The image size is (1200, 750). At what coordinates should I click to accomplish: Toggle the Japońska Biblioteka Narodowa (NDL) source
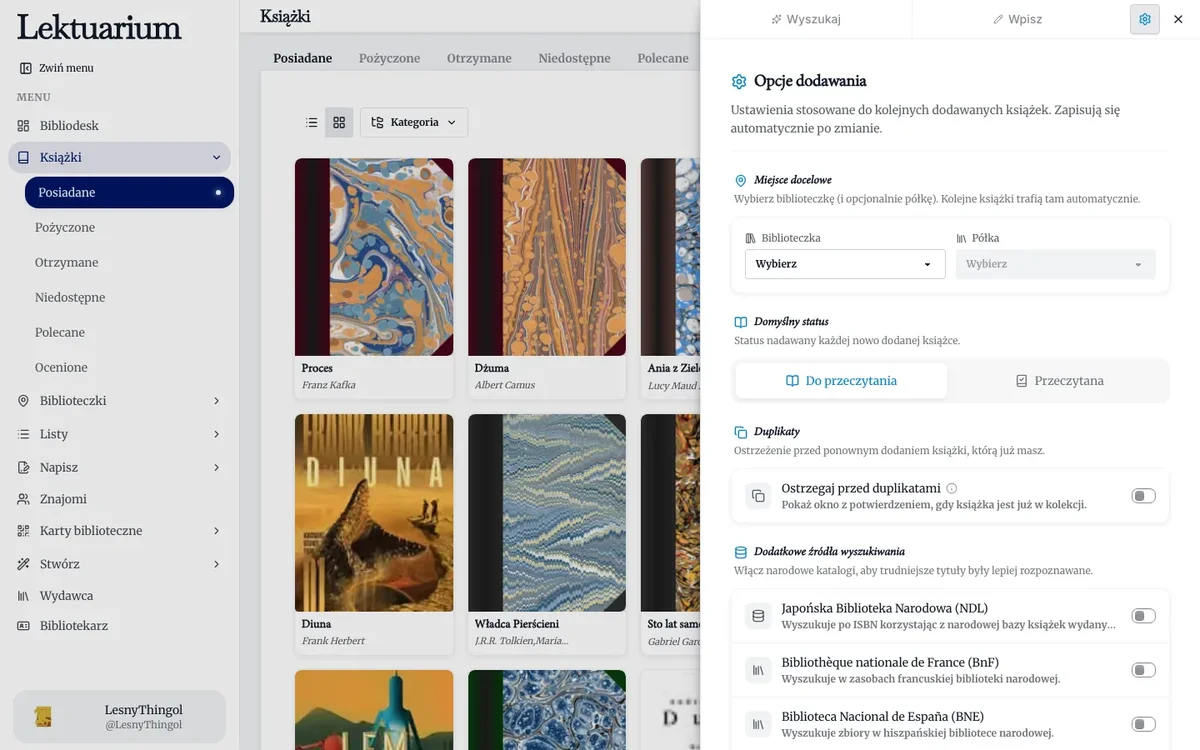pyautogui.click(x=1143, y=616)
